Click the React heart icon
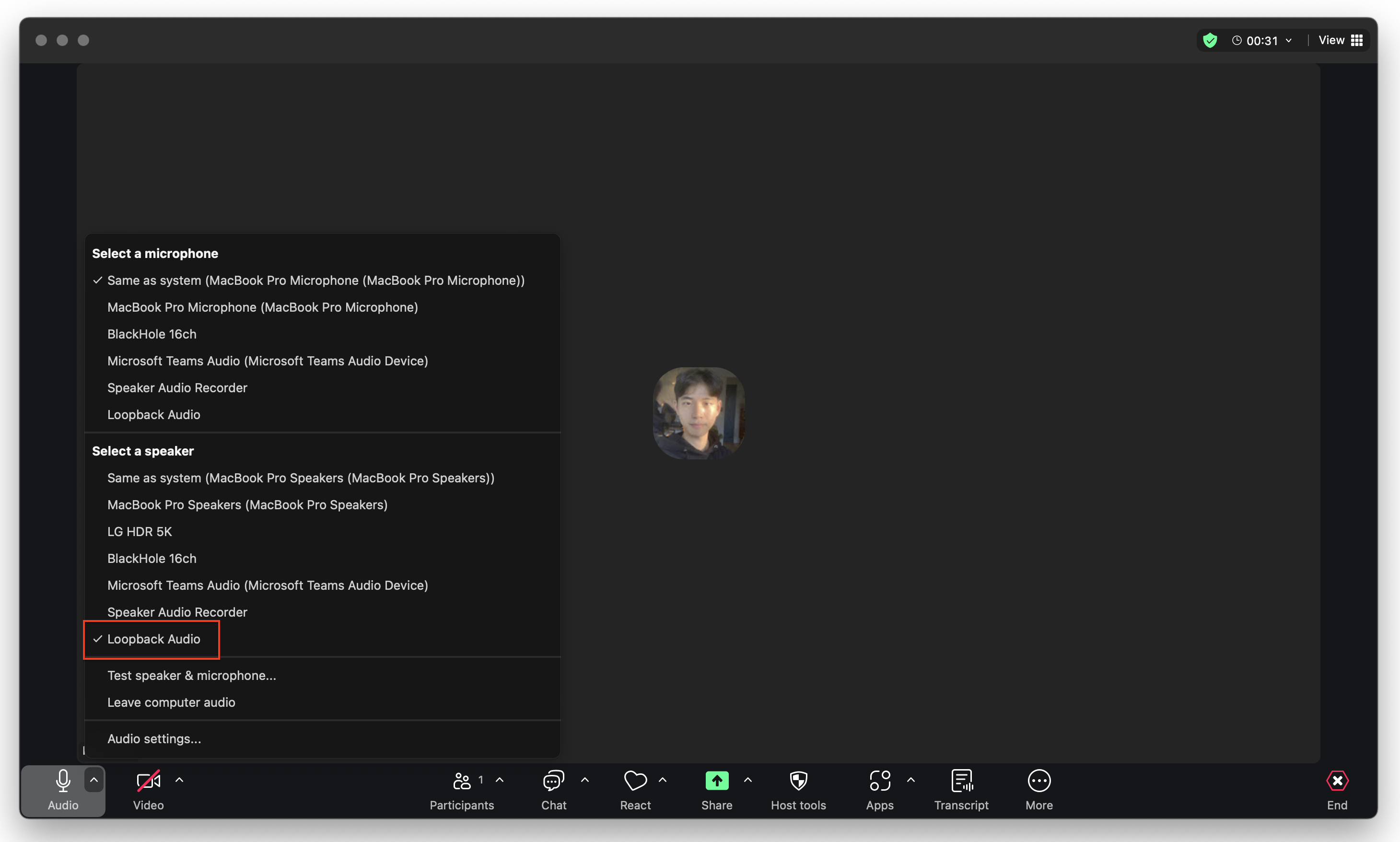This screenshot has height=842, width=1400. 635,781
